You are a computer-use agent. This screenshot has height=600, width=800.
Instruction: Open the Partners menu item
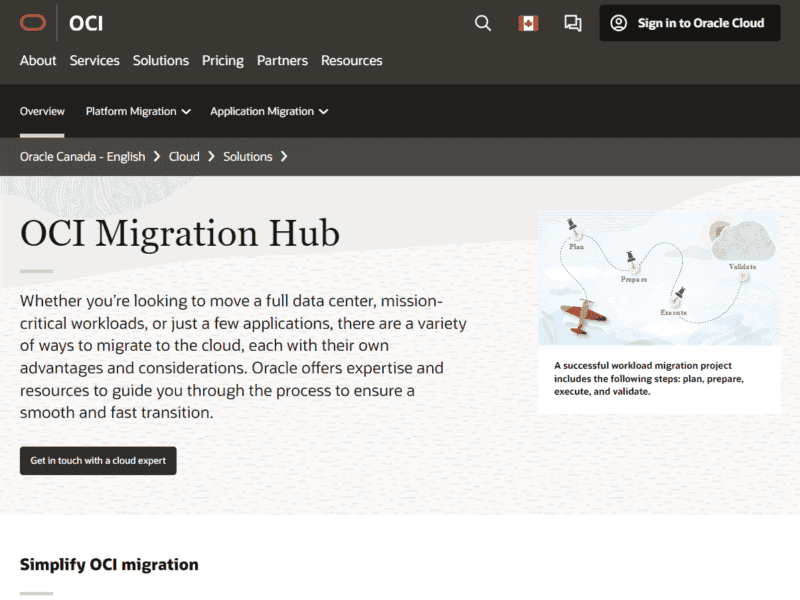(282, 60)
